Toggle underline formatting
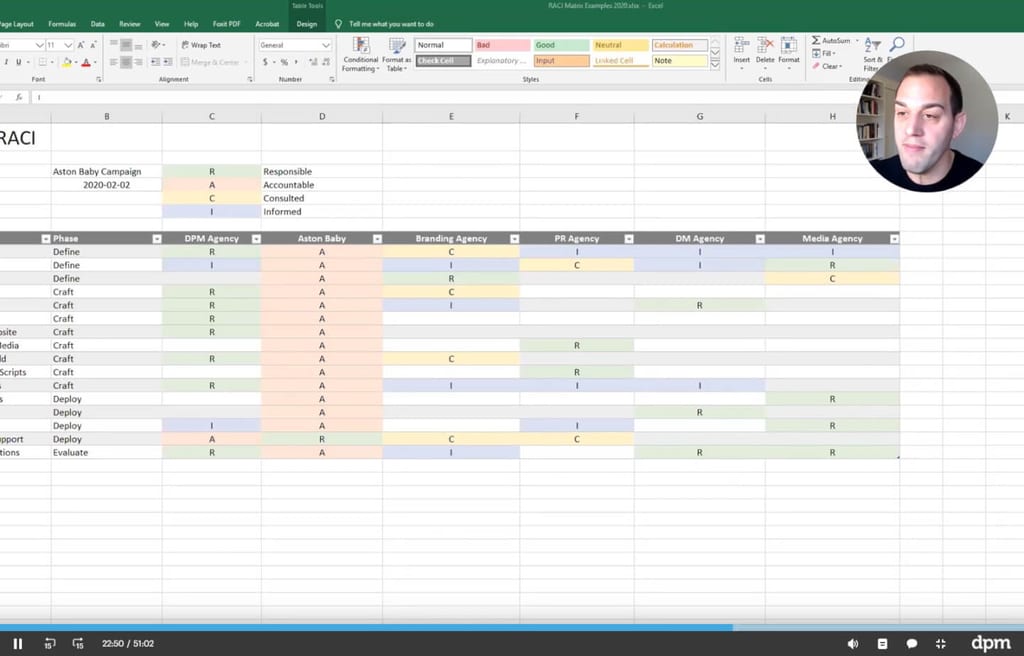1024x656 pixels. click(x=18, y=62)
